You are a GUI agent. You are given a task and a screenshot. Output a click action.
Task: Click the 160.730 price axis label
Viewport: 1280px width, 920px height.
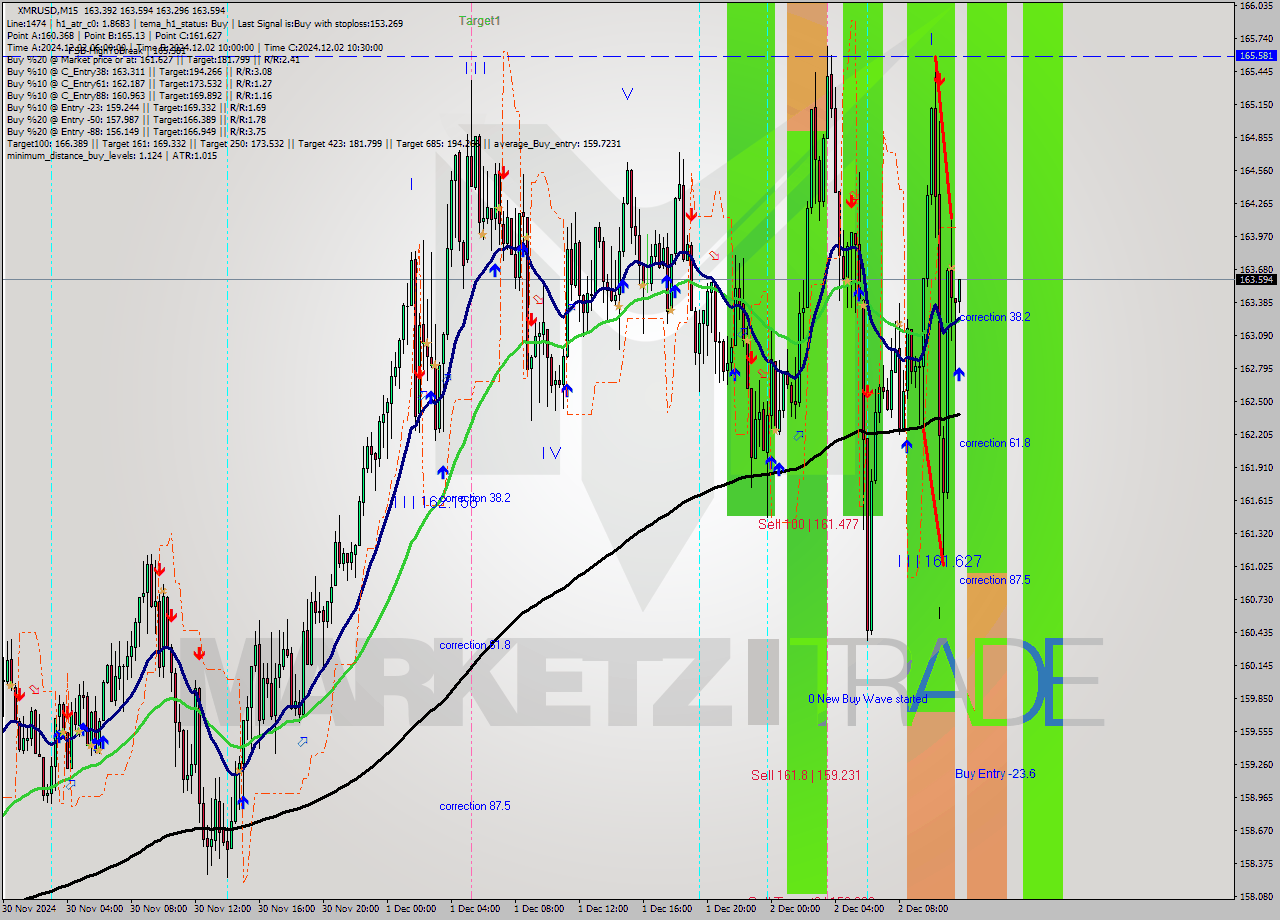pyautogui.click(x=1256, y=600)
